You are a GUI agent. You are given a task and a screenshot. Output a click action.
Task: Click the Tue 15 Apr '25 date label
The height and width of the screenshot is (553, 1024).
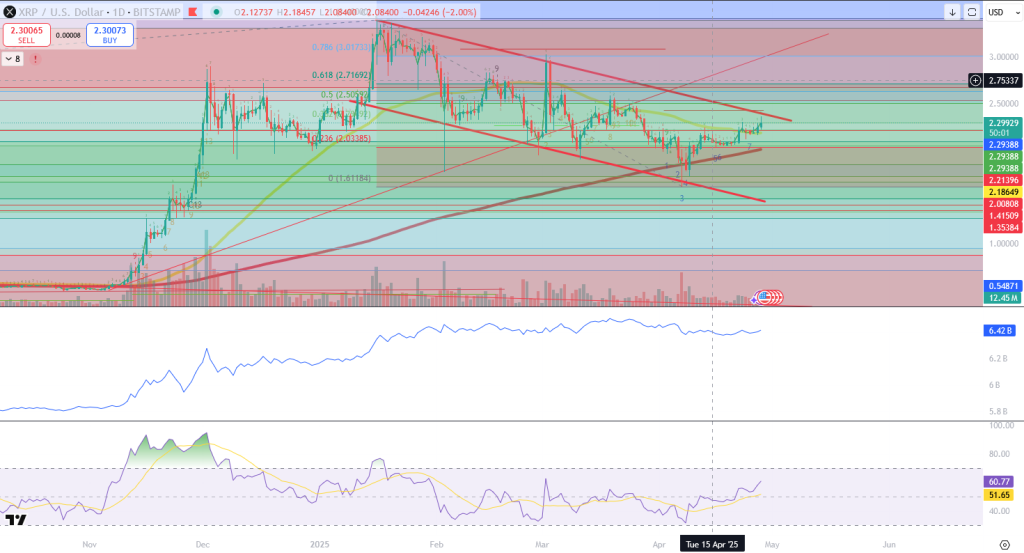(x=712, y=544)
